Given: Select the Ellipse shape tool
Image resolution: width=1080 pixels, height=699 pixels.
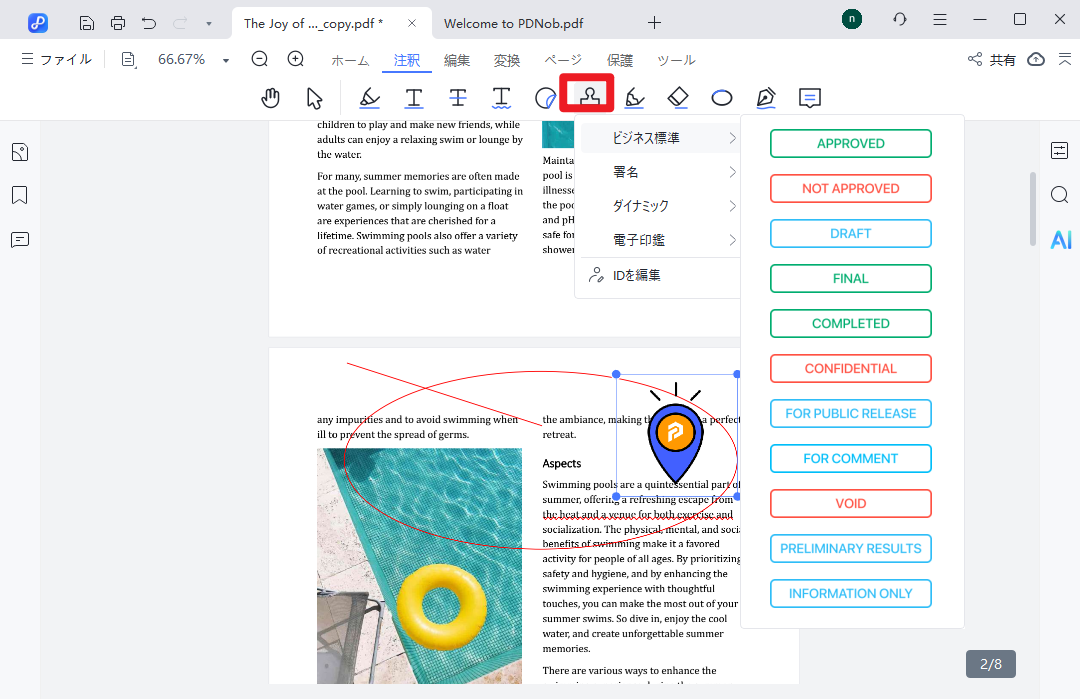Looking at the screenshot, I should click(722, 97).
